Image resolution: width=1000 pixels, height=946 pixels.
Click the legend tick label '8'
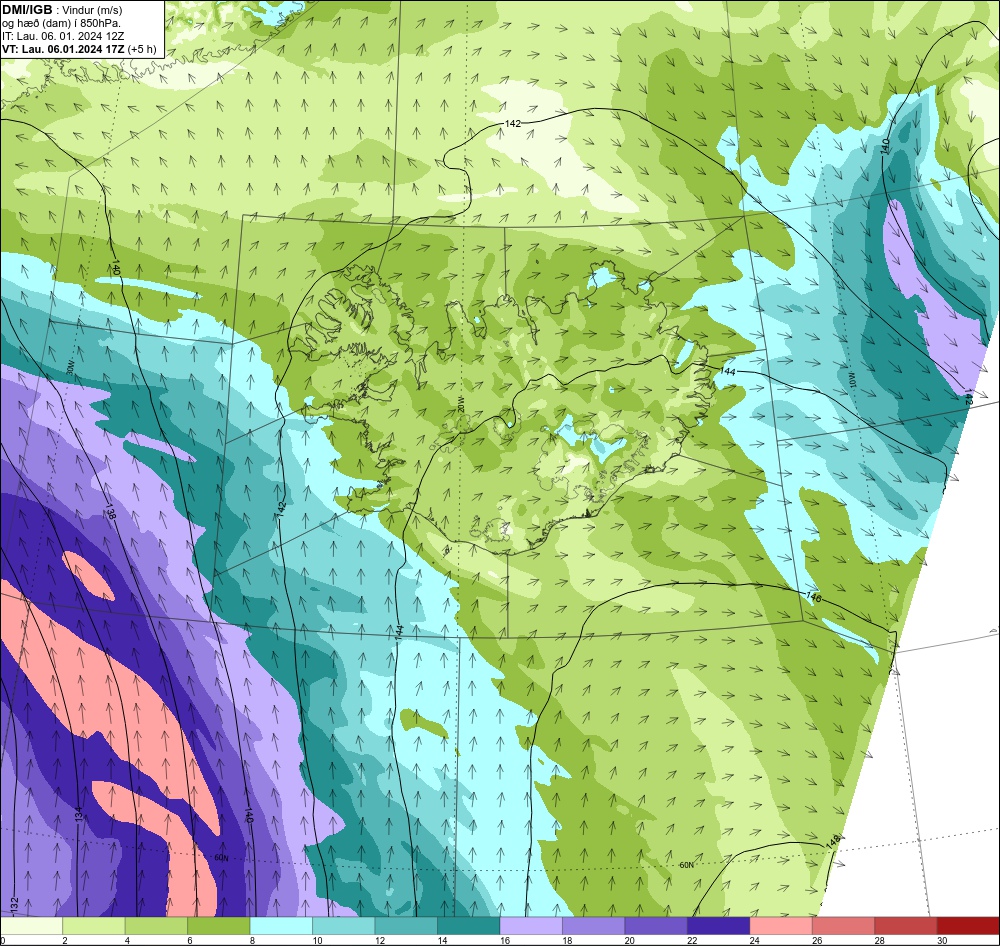pyautogui.click(x=252, y=940)
